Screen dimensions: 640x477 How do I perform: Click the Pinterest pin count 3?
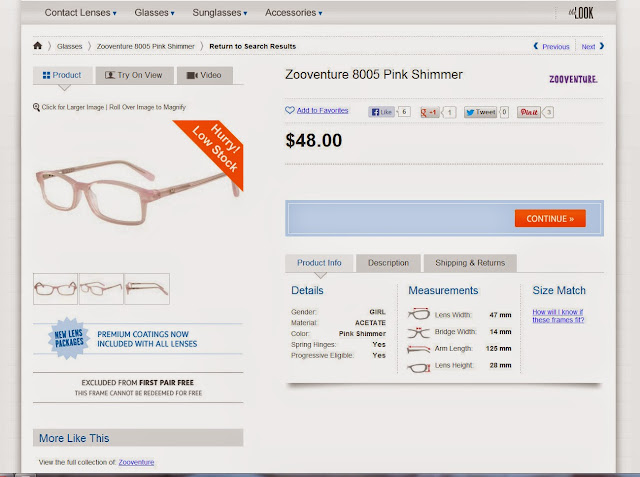pyautogui.click(x=549, y=112)
